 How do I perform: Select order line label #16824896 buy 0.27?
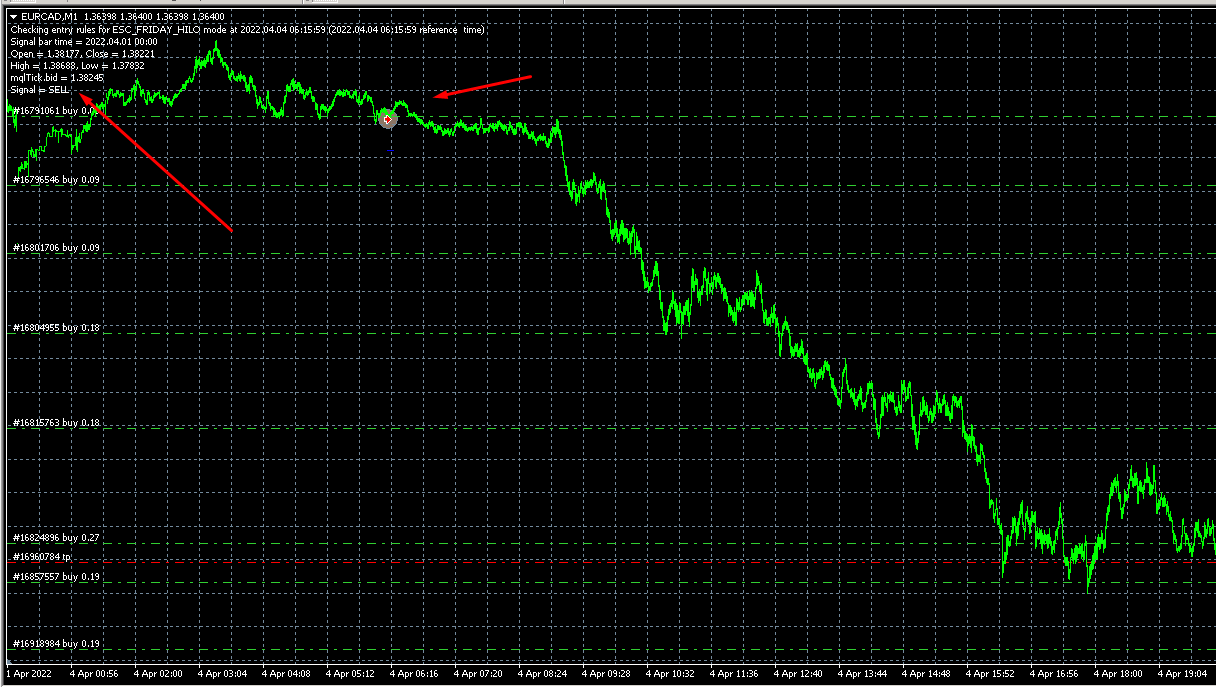[55, 538]
